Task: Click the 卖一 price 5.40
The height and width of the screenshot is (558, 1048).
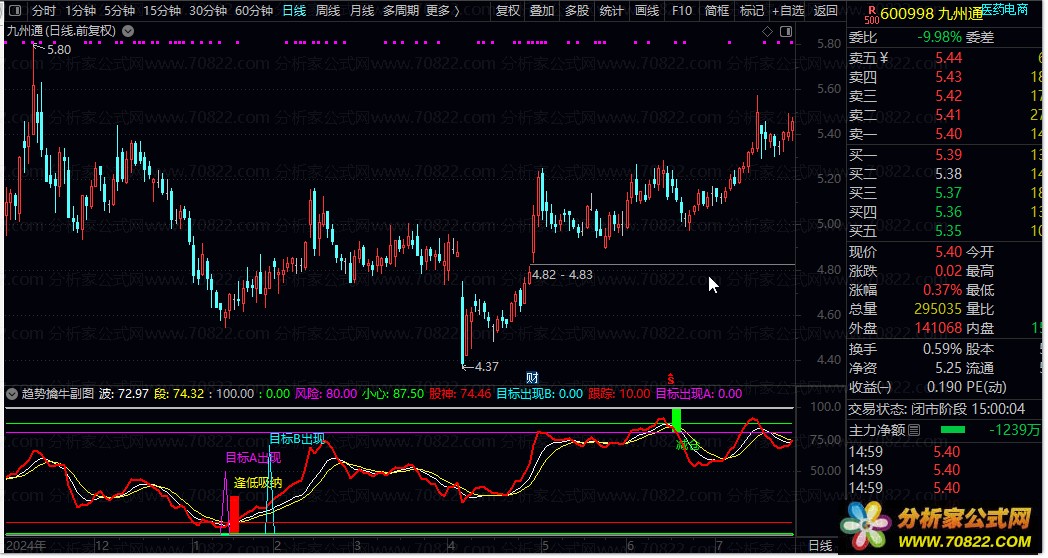Action: [948, 134]
